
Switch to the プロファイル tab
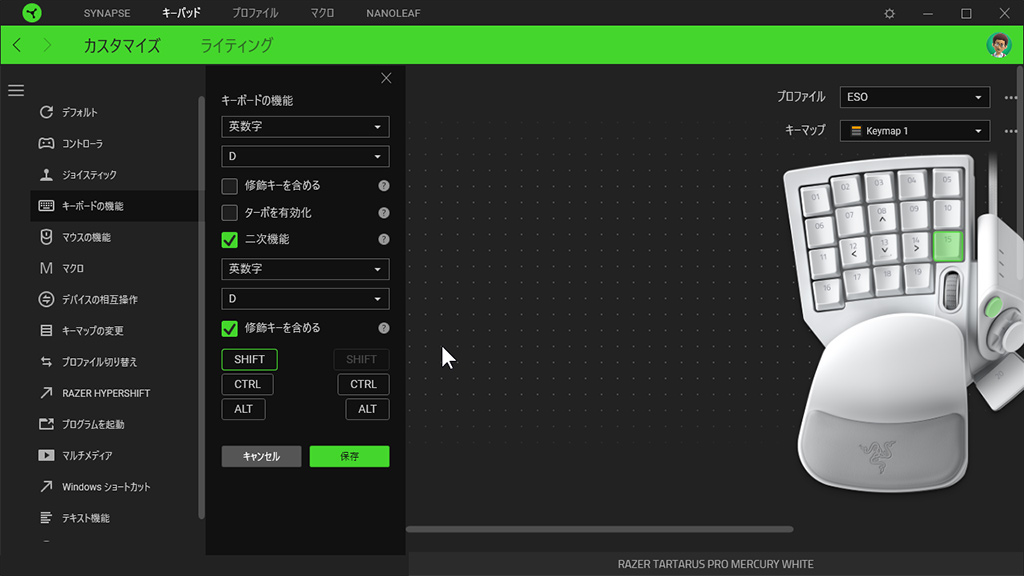255,13
